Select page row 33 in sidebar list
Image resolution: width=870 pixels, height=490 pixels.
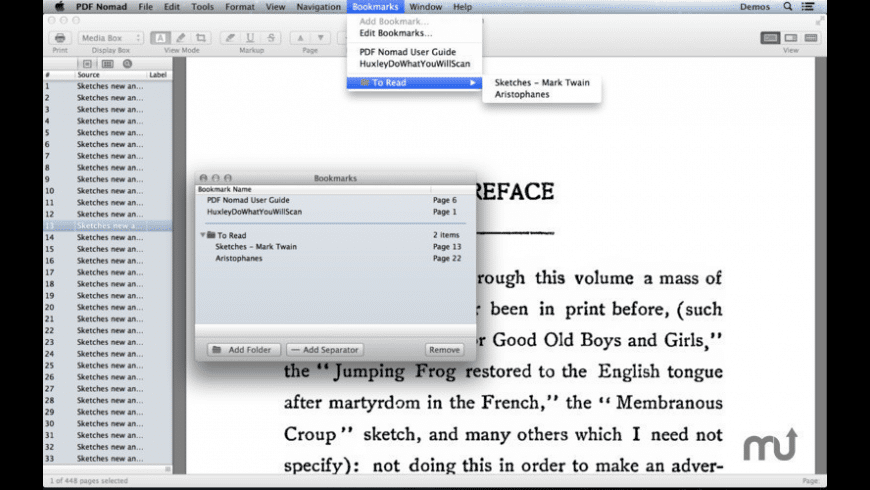108,458
